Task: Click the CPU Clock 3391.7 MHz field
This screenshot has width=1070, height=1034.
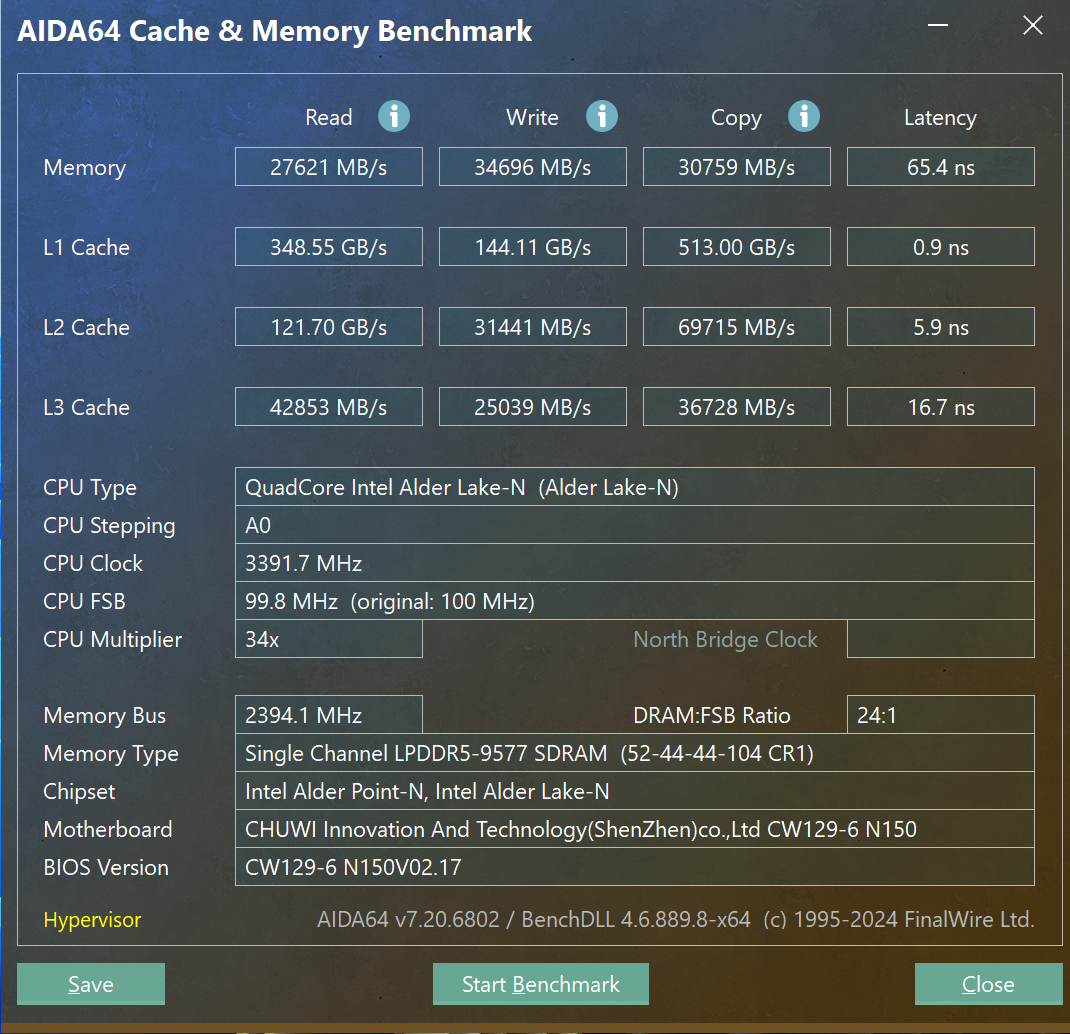Action: coord(635,563)
